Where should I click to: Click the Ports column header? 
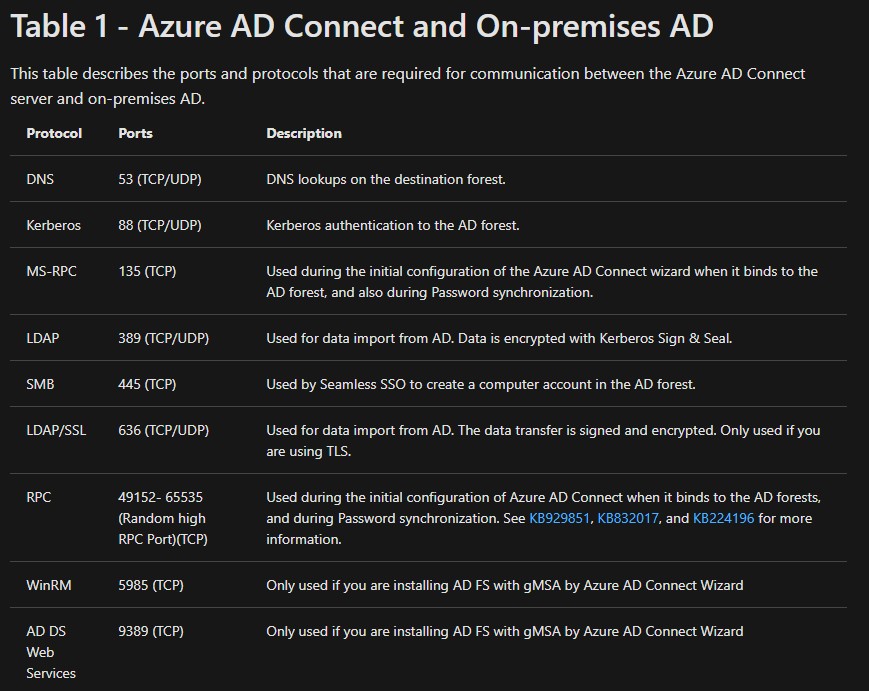[135, 134]
